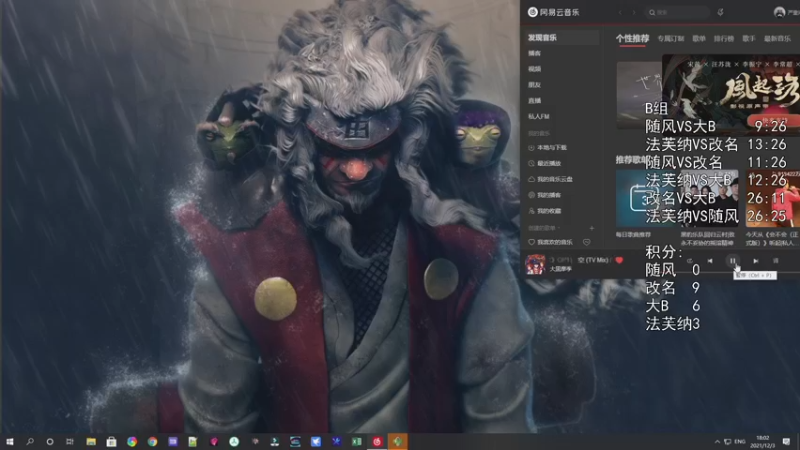Viewport: 800px width, 450px height.
Task: Switch to the 专属定制 tab
Action: (670, 38)
